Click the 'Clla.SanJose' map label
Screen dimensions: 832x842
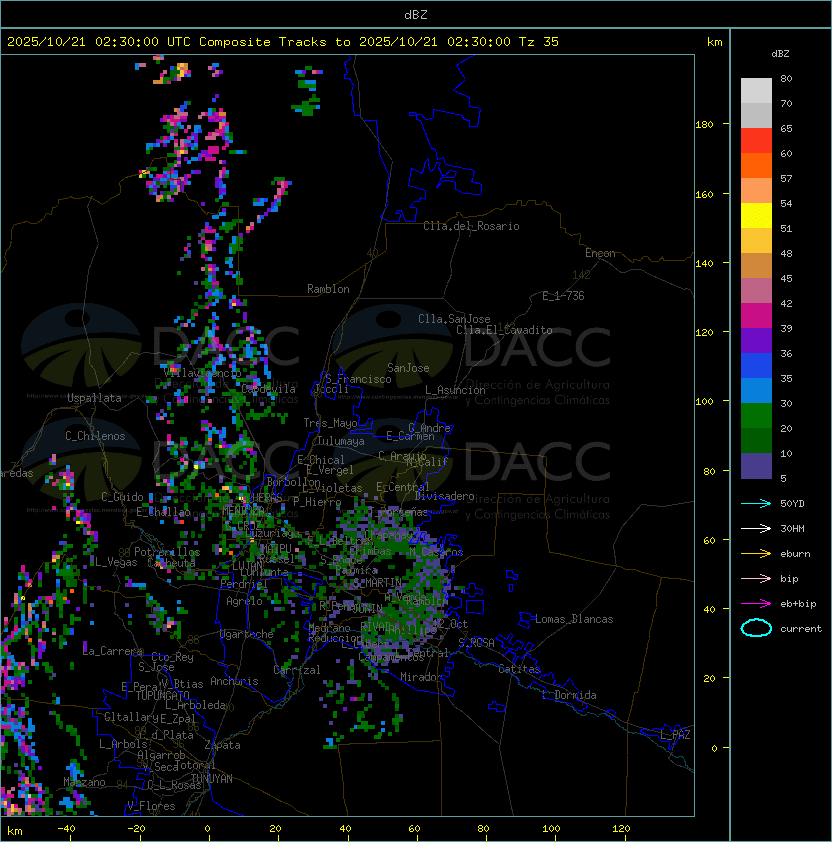454,319
